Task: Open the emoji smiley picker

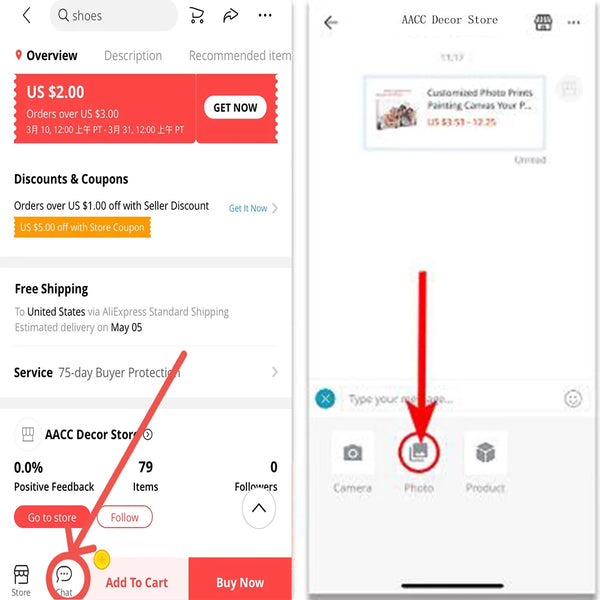Action: pos(573,399)
